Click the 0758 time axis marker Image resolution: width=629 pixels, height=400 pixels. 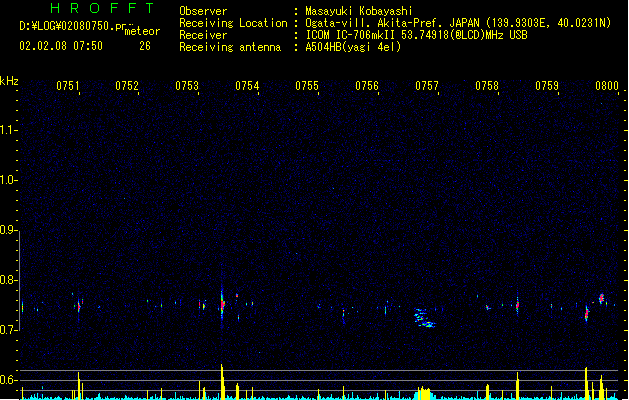[x=487, y=85]
